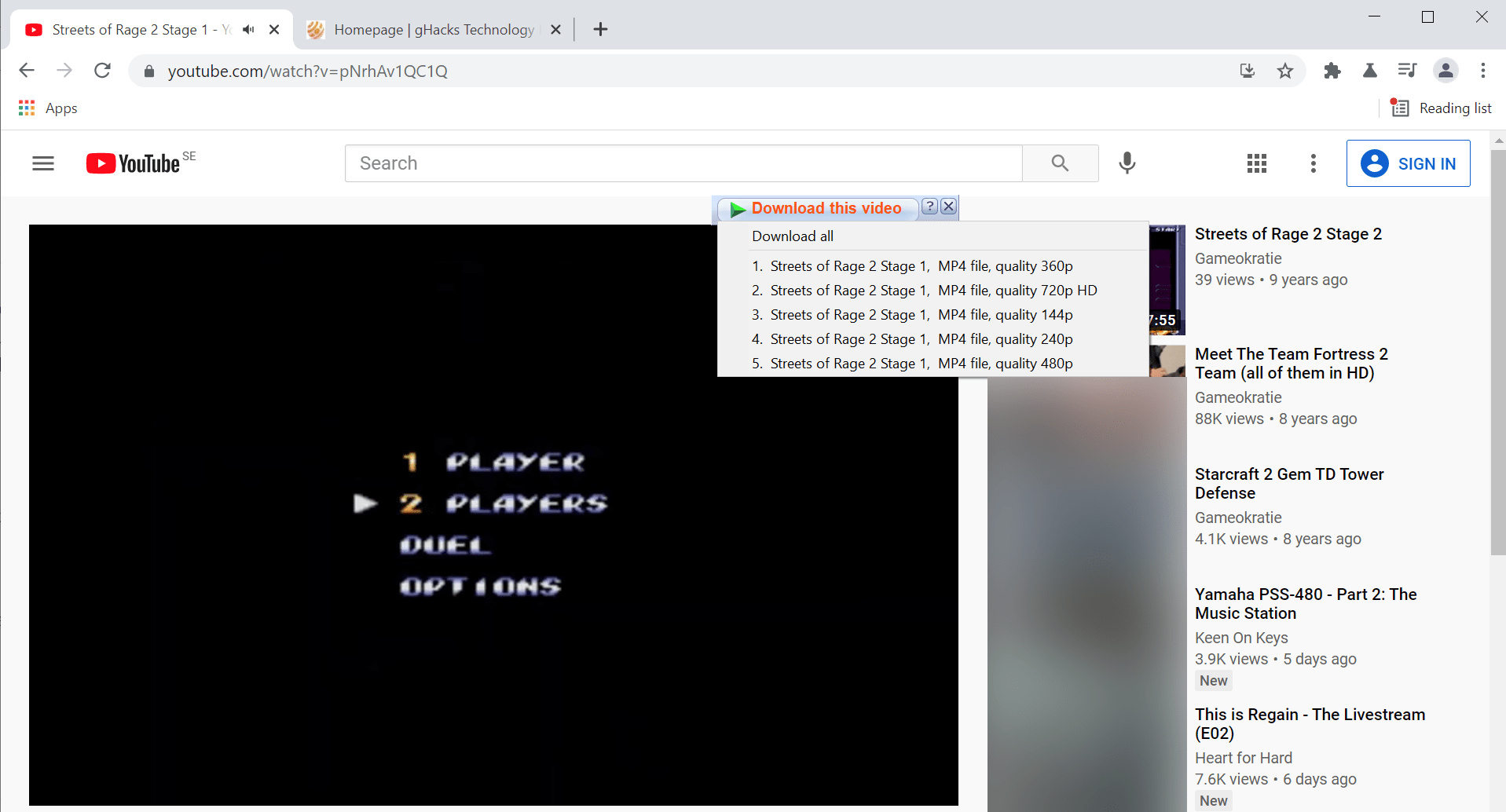Open Chrome's three-dot main menu
Screen dimensions: 1506x812
(x=1483, y=71)
